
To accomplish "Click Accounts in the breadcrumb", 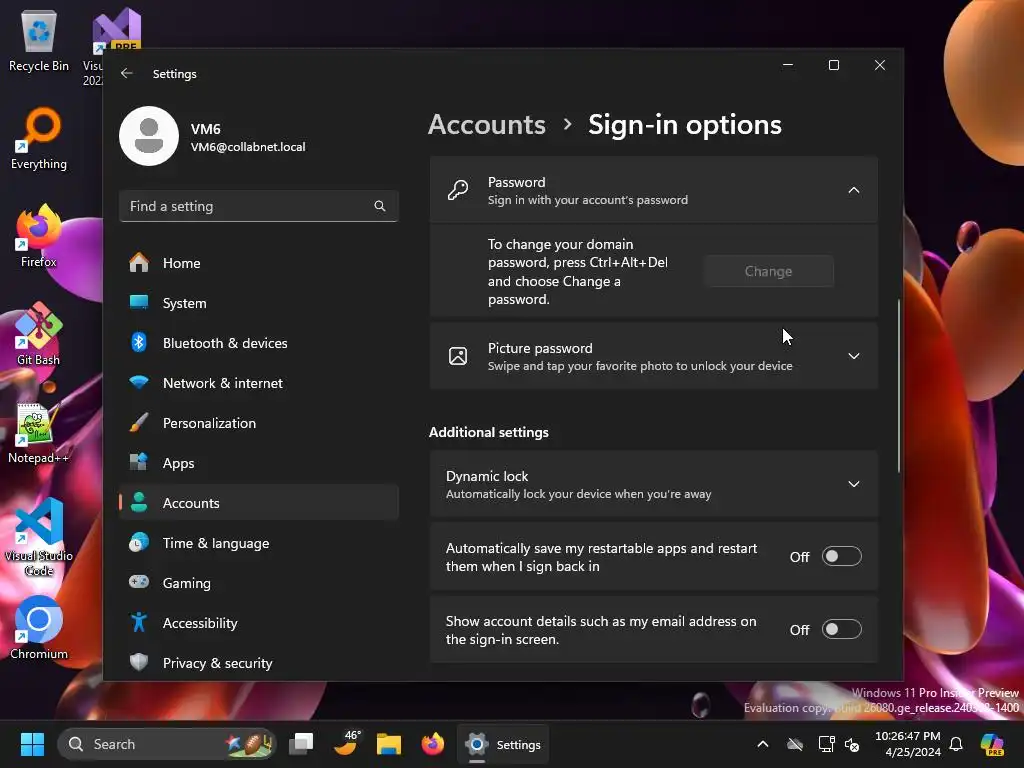I will (x=487, y=125).
